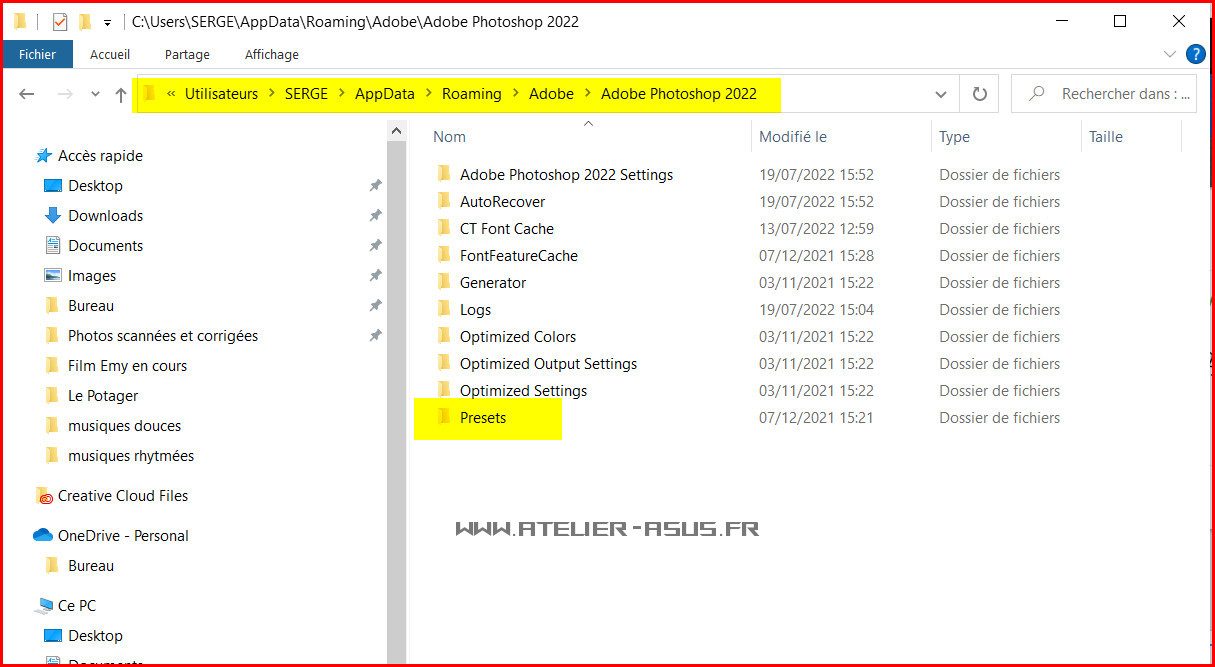Click the Refresh button beside address bar
1215x667 pixels.
[979, 94]
